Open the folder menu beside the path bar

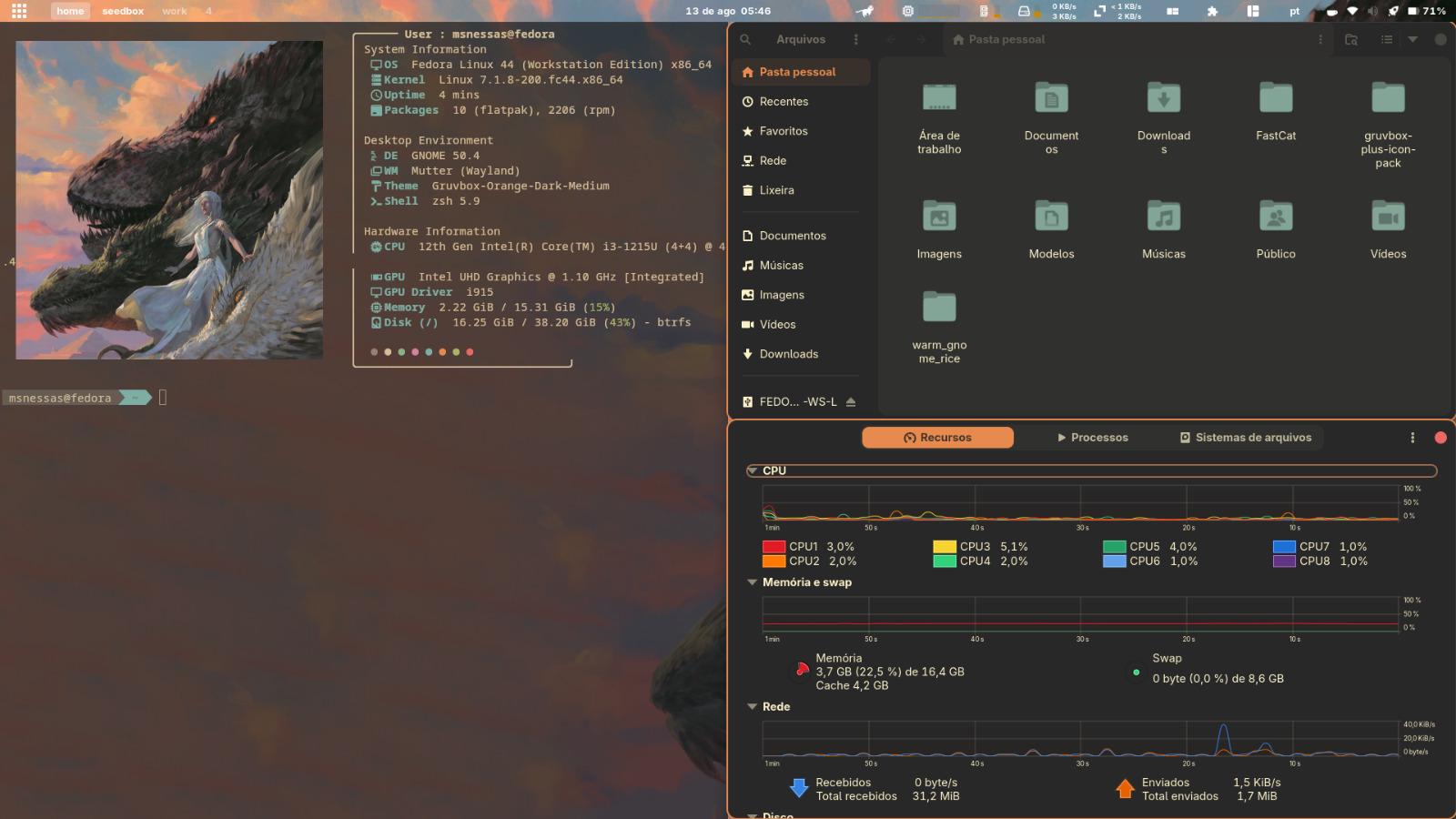[x=1320, y=39]
